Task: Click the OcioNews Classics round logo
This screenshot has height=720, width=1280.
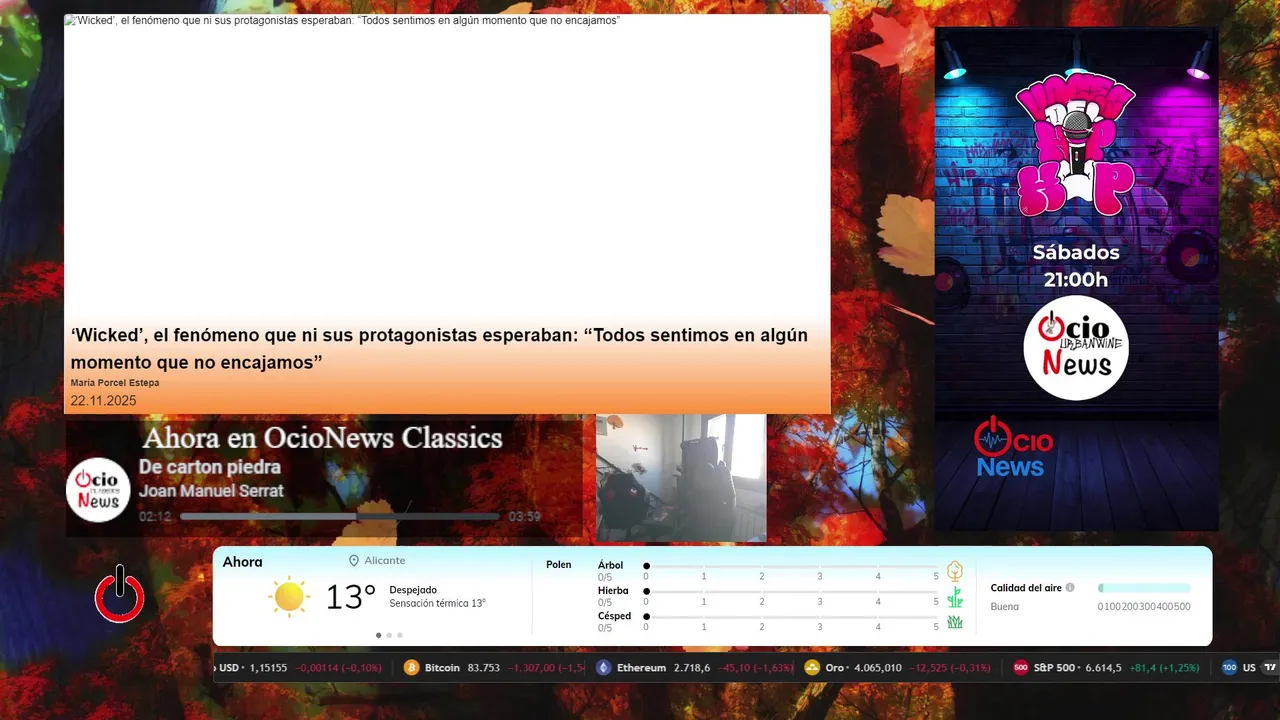Action: [98, 490]
